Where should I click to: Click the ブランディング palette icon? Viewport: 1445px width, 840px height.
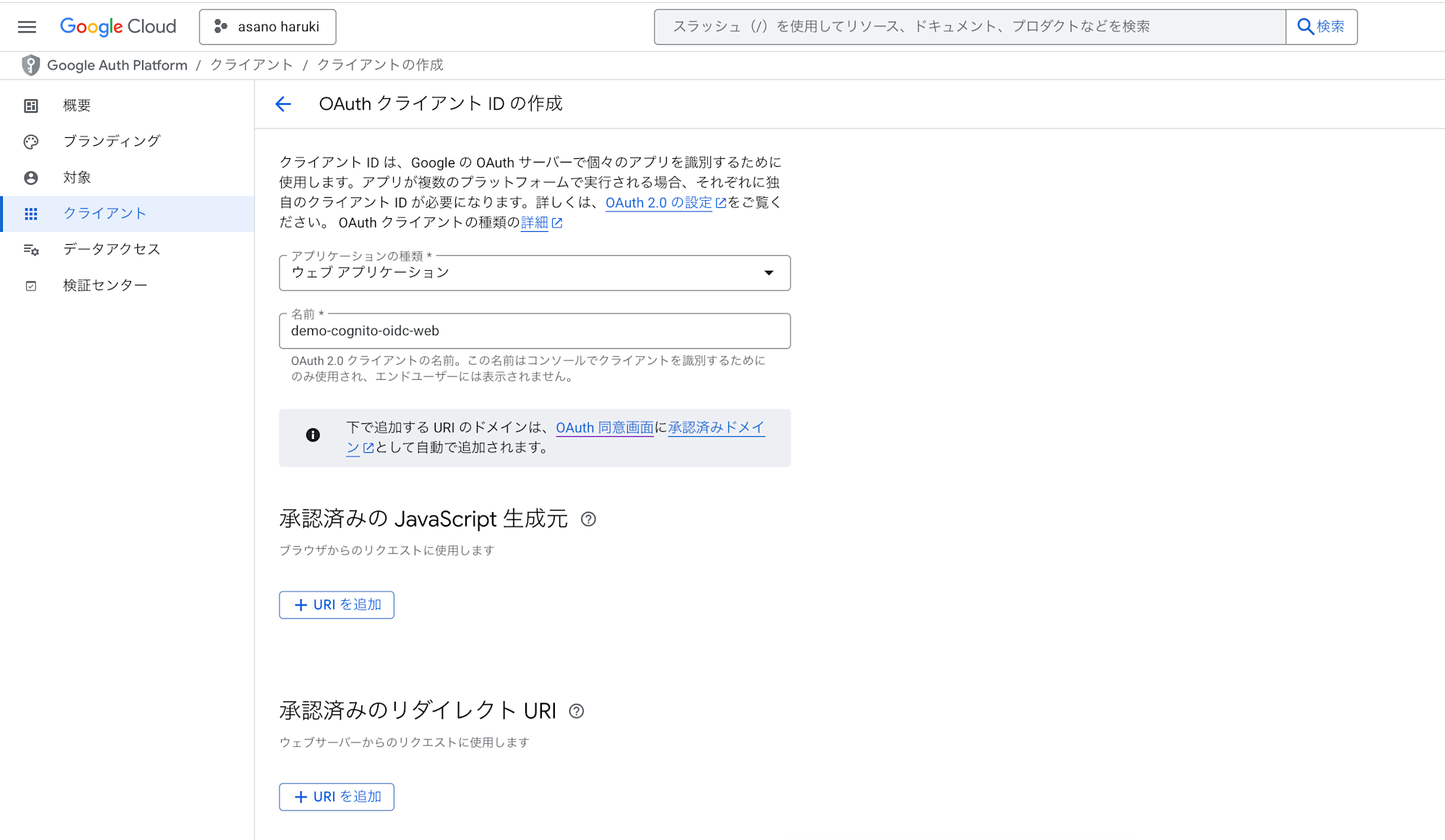[31, 142]
